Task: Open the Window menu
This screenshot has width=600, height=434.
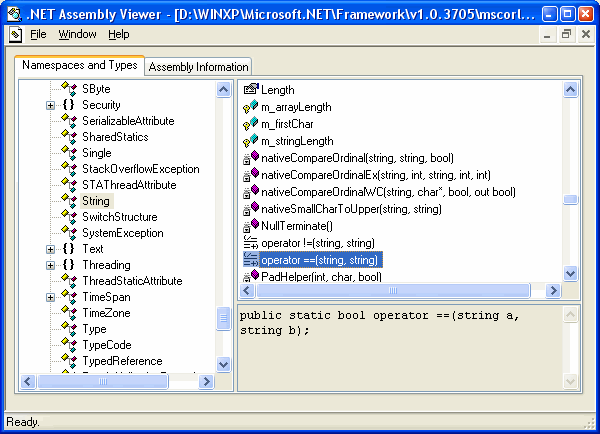Action: pyautogui.click(x=77, y=34)
